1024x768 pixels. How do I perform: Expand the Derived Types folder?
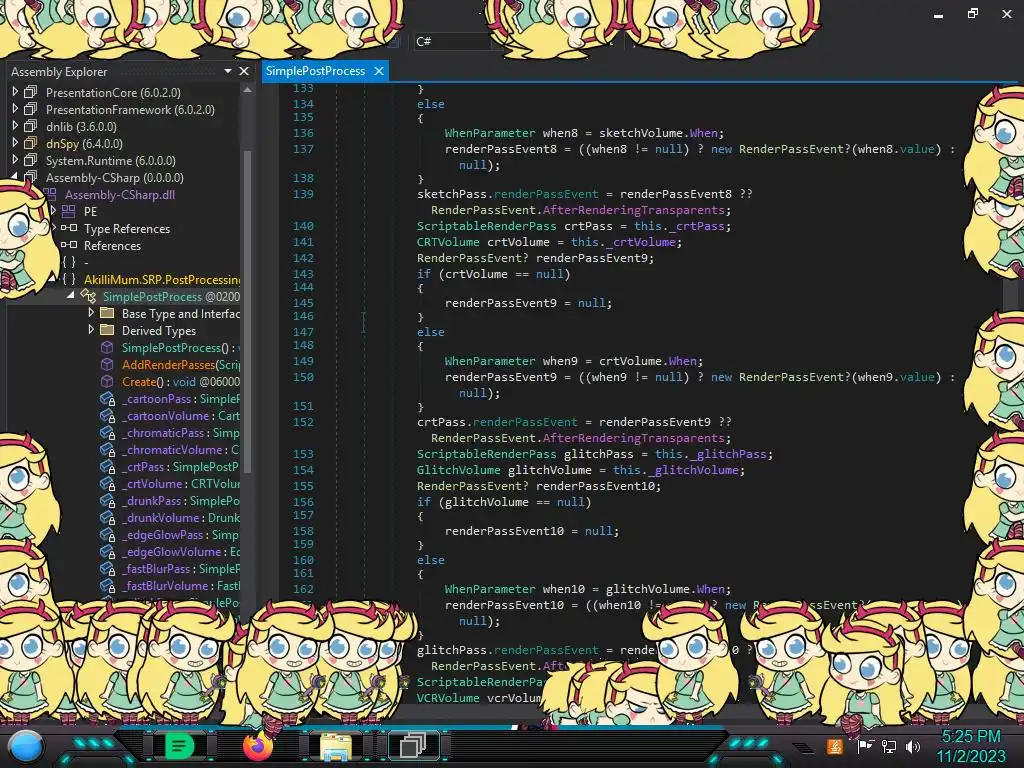pyautogui.click(x=91, y=330)
